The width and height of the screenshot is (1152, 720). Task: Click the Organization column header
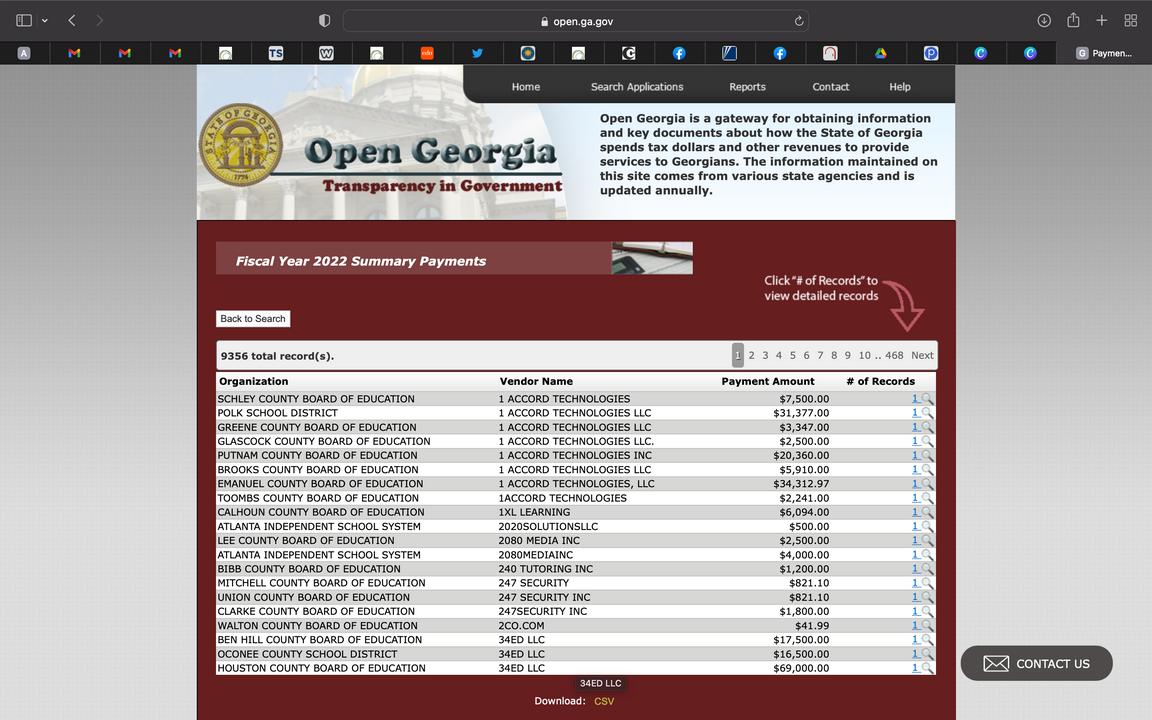(x=253, y=381)
